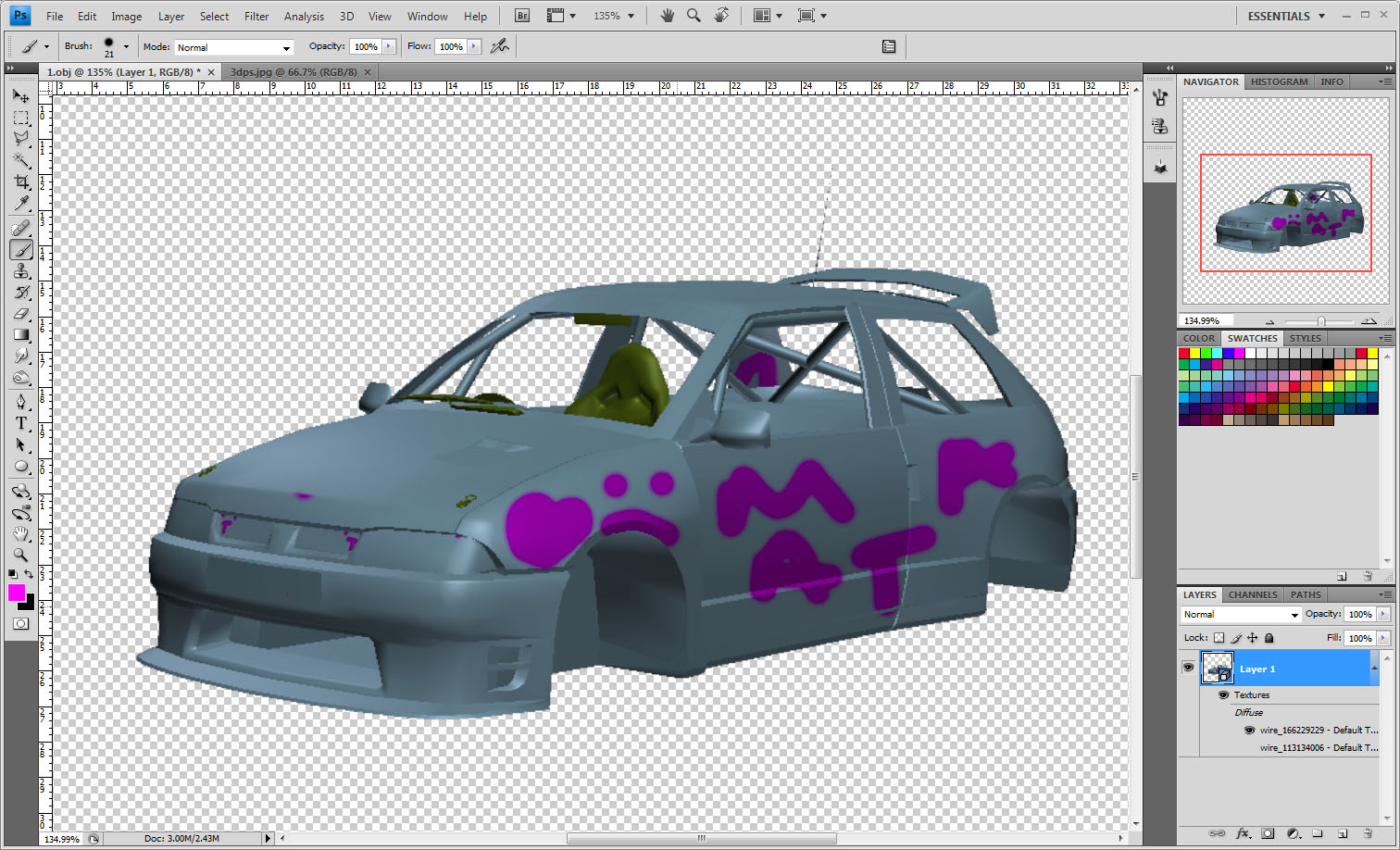The image size is (1400, 850).
Task: Select the Pen tool
Action: click(21, 402)
